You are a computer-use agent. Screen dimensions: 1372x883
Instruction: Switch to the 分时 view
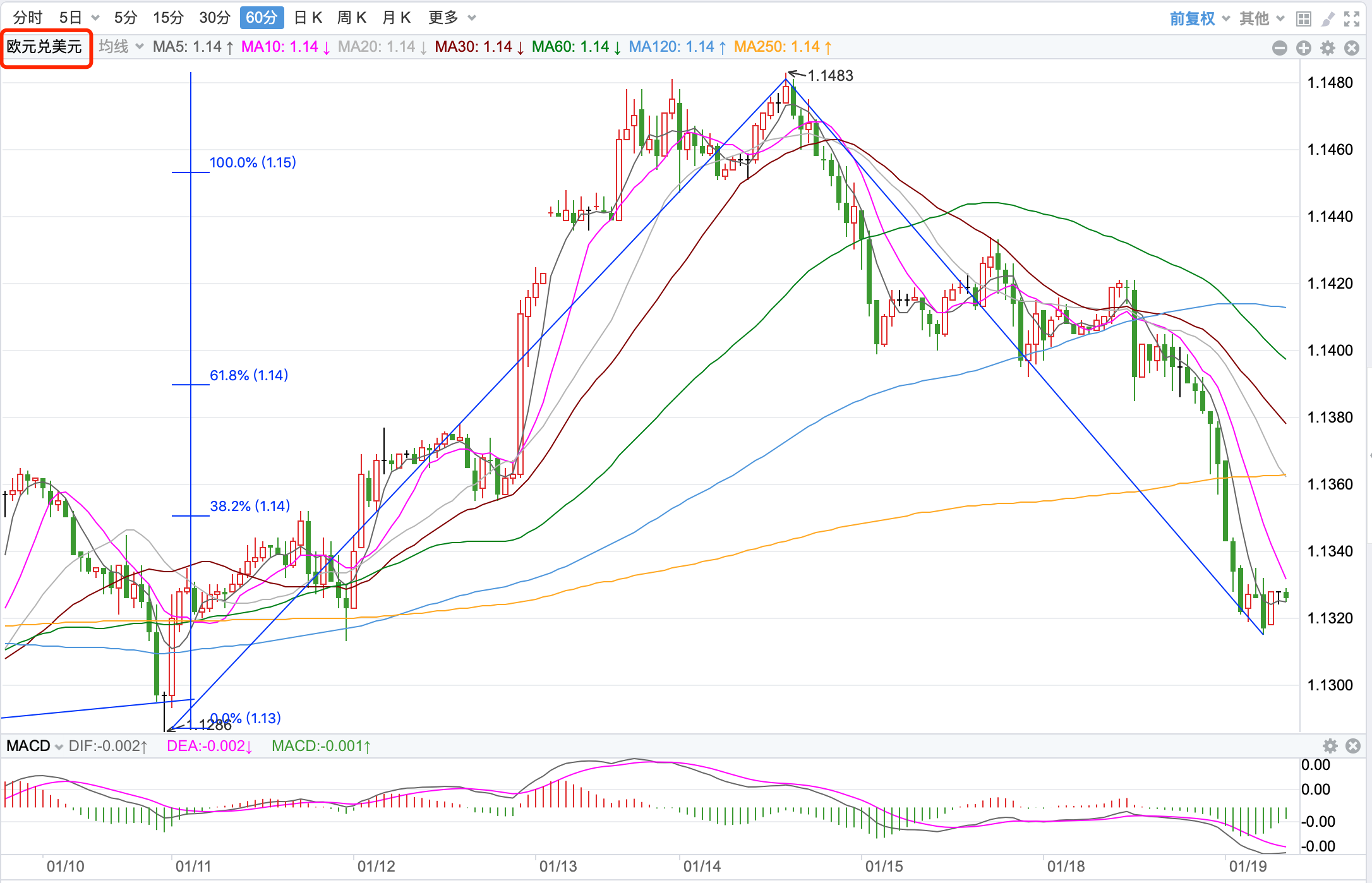point(28,18)
